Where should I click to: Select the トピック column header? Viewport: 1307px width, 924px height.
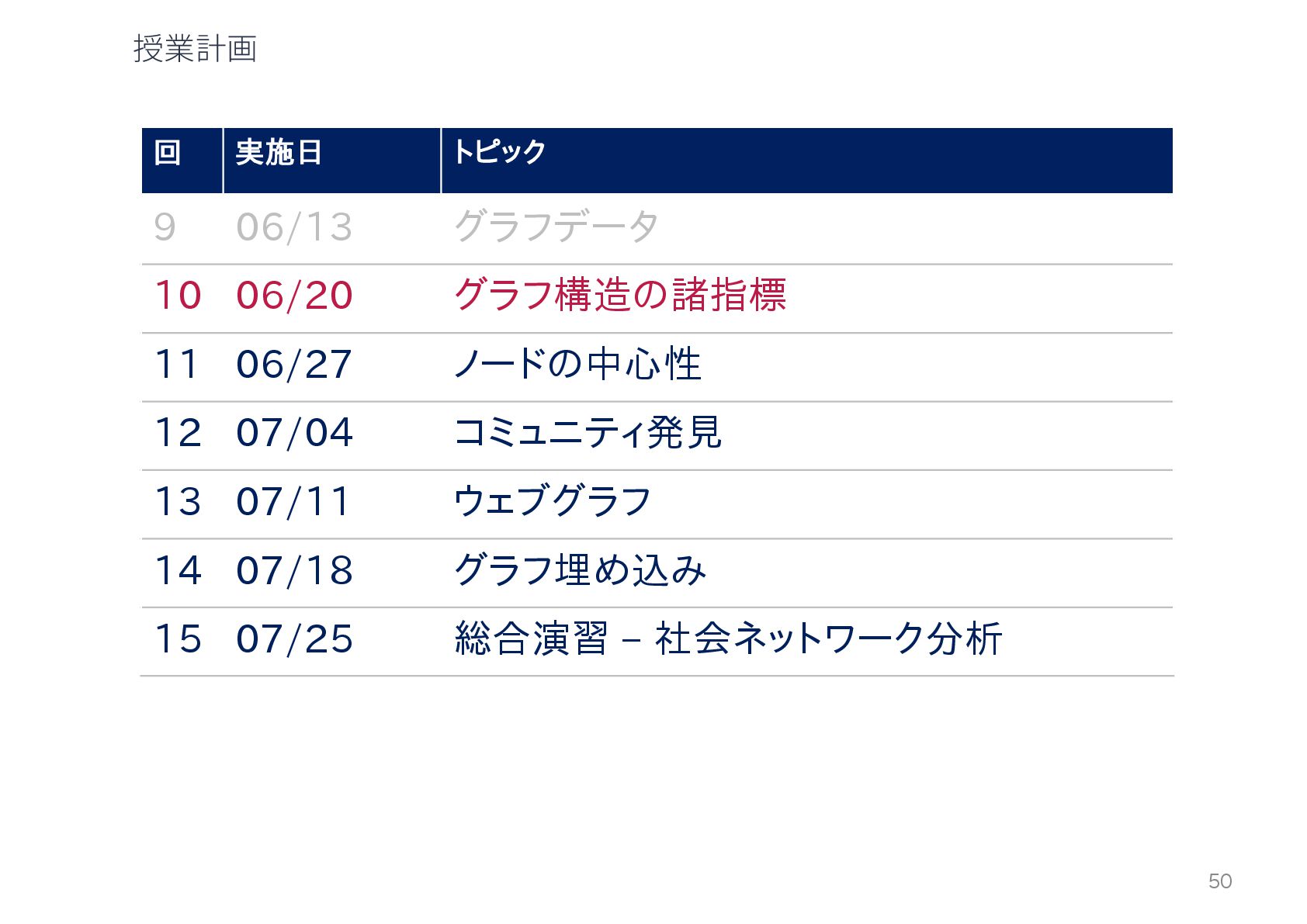tap(500, 152)
